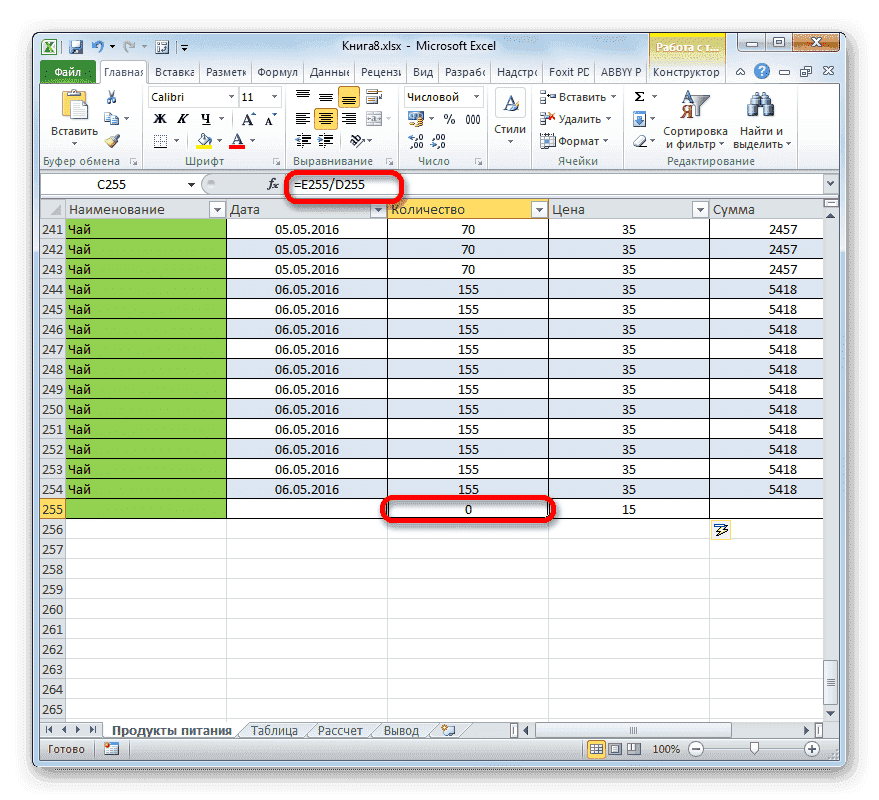The image size is (879, 800).
Task: Switch to the Вставка ribbon tab
Action: pyautogui.click(x=174, y=71)
